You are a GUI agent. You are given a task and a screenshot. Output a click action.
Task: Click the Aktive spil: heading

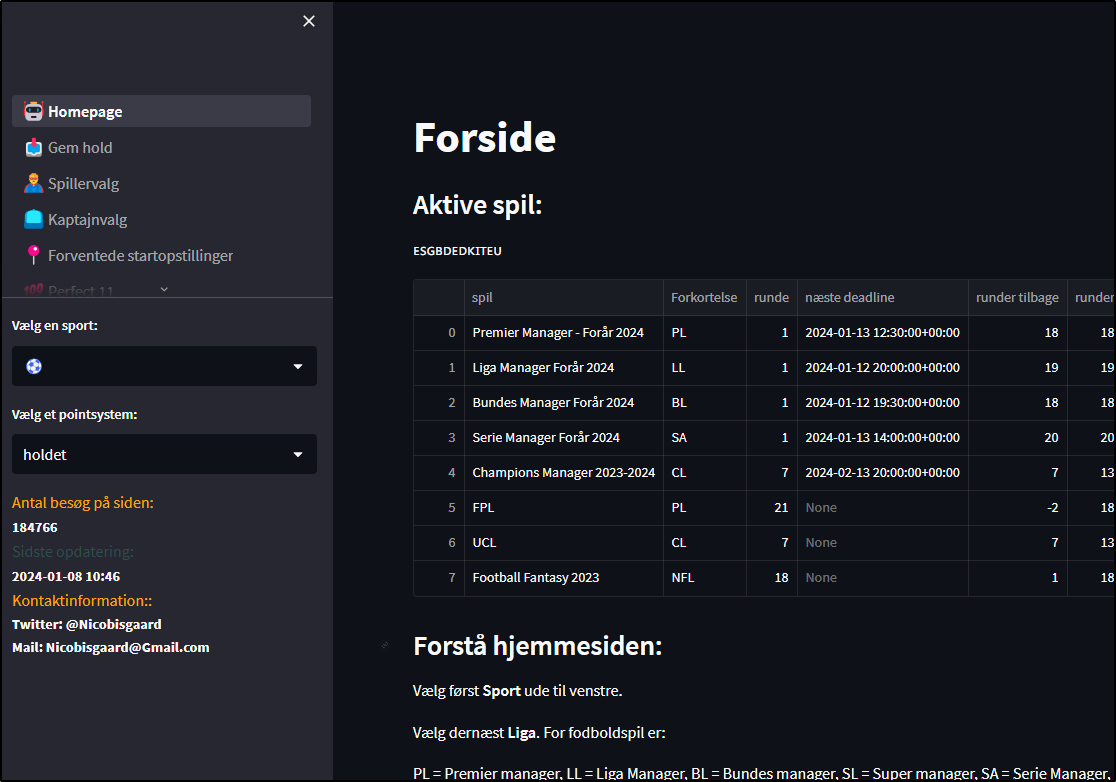[x=478, y=205]
